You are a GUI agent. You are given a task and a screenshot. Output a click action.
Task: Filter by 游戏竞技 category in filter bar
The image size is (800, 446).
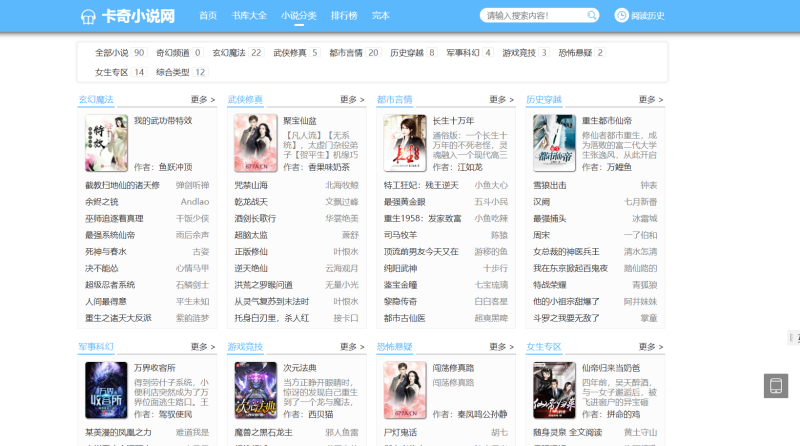click(519, 53)
